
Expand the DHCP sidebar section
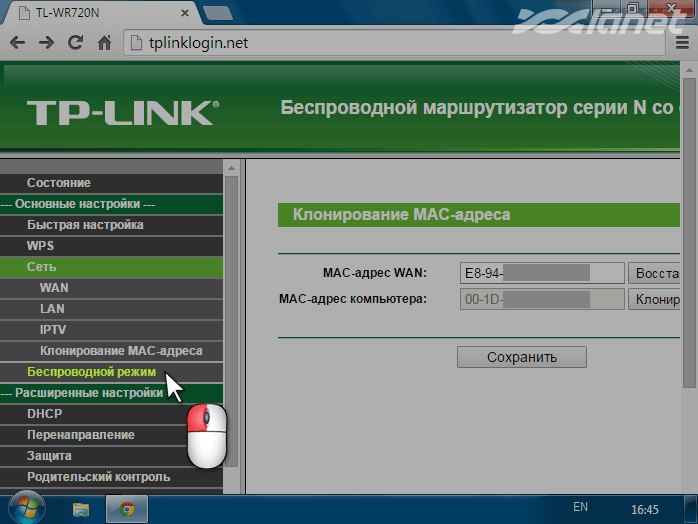pyautogui.click(x=45, y=414)
